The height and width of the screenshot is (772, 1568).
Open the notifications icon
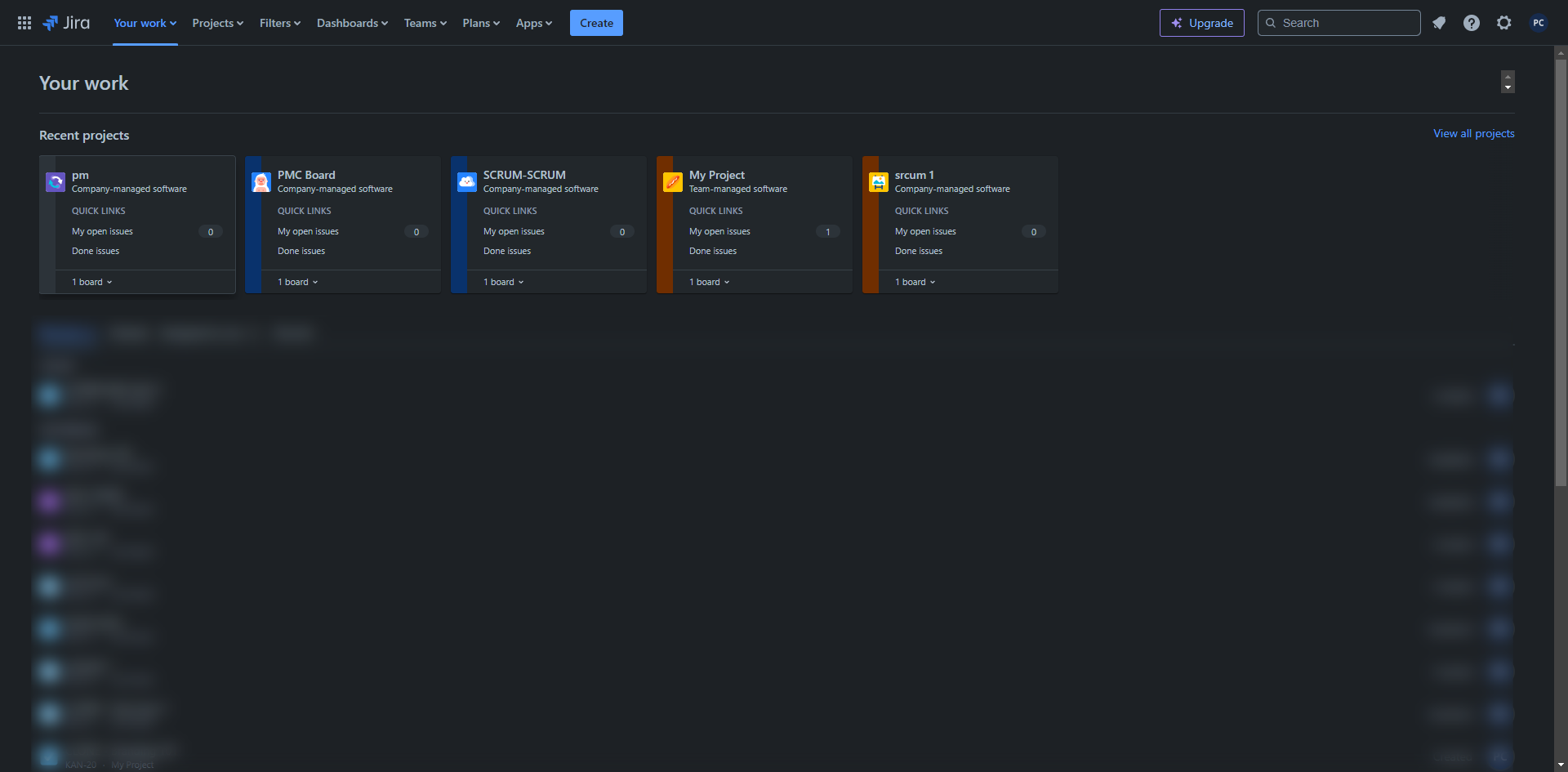(1439, 23)
